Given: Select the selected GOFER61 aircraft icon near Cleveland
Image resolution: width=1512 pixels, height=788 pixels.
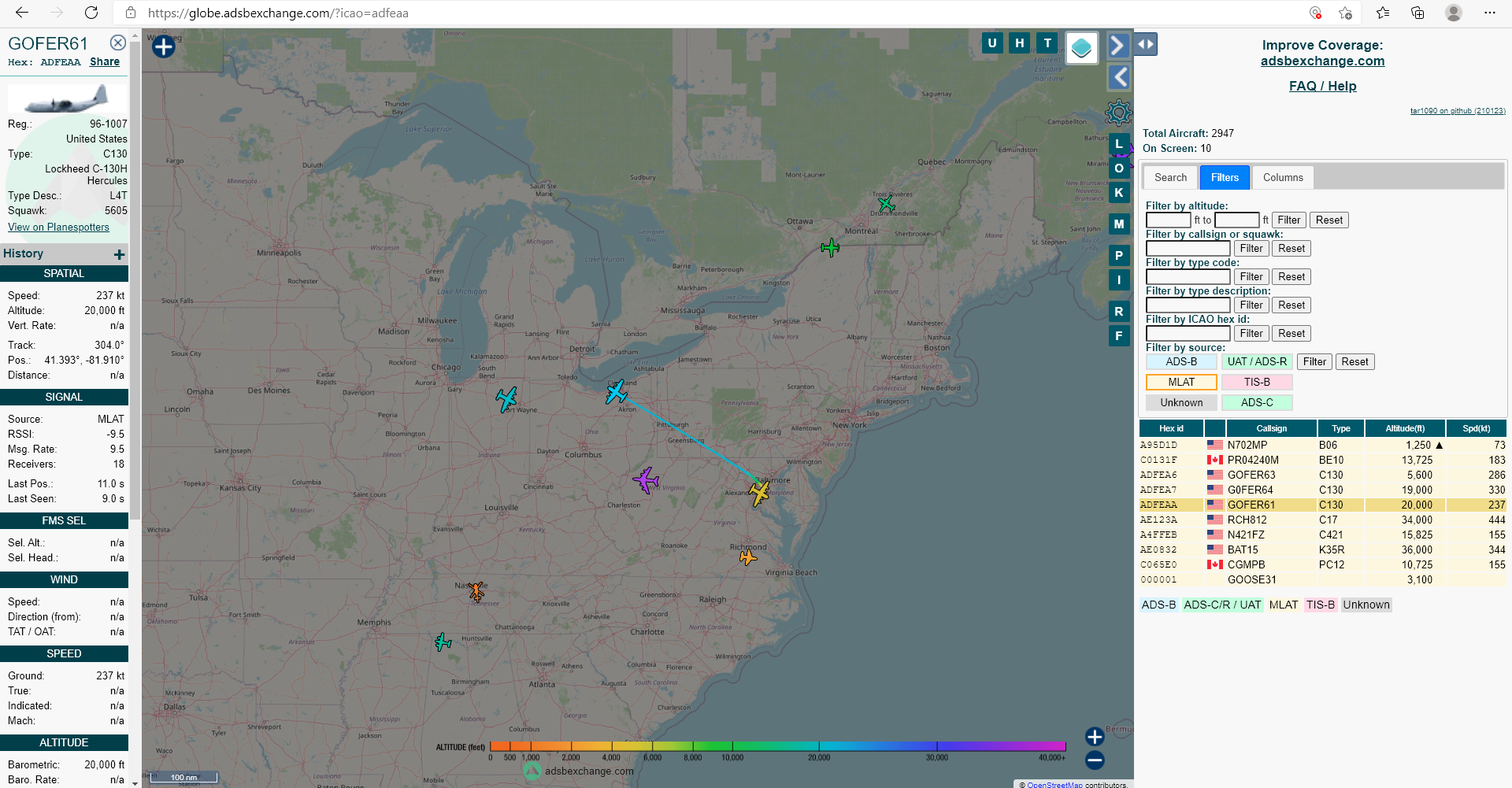Looking at the screenshot, I should point(616,391).
